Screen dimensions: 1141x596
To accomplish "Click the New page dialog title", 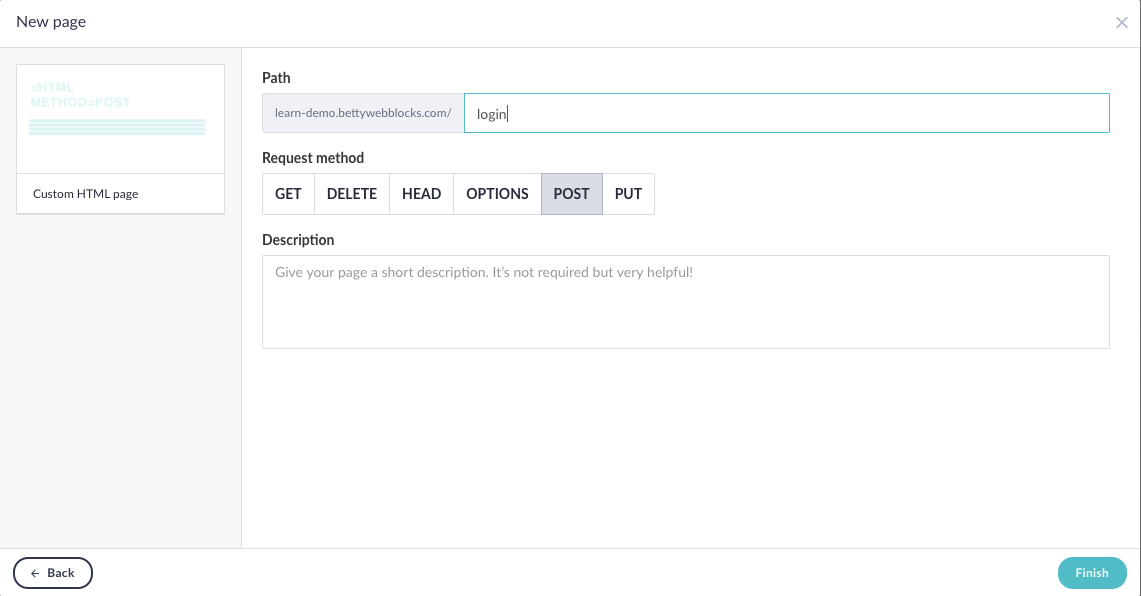I will coord(50,21).
